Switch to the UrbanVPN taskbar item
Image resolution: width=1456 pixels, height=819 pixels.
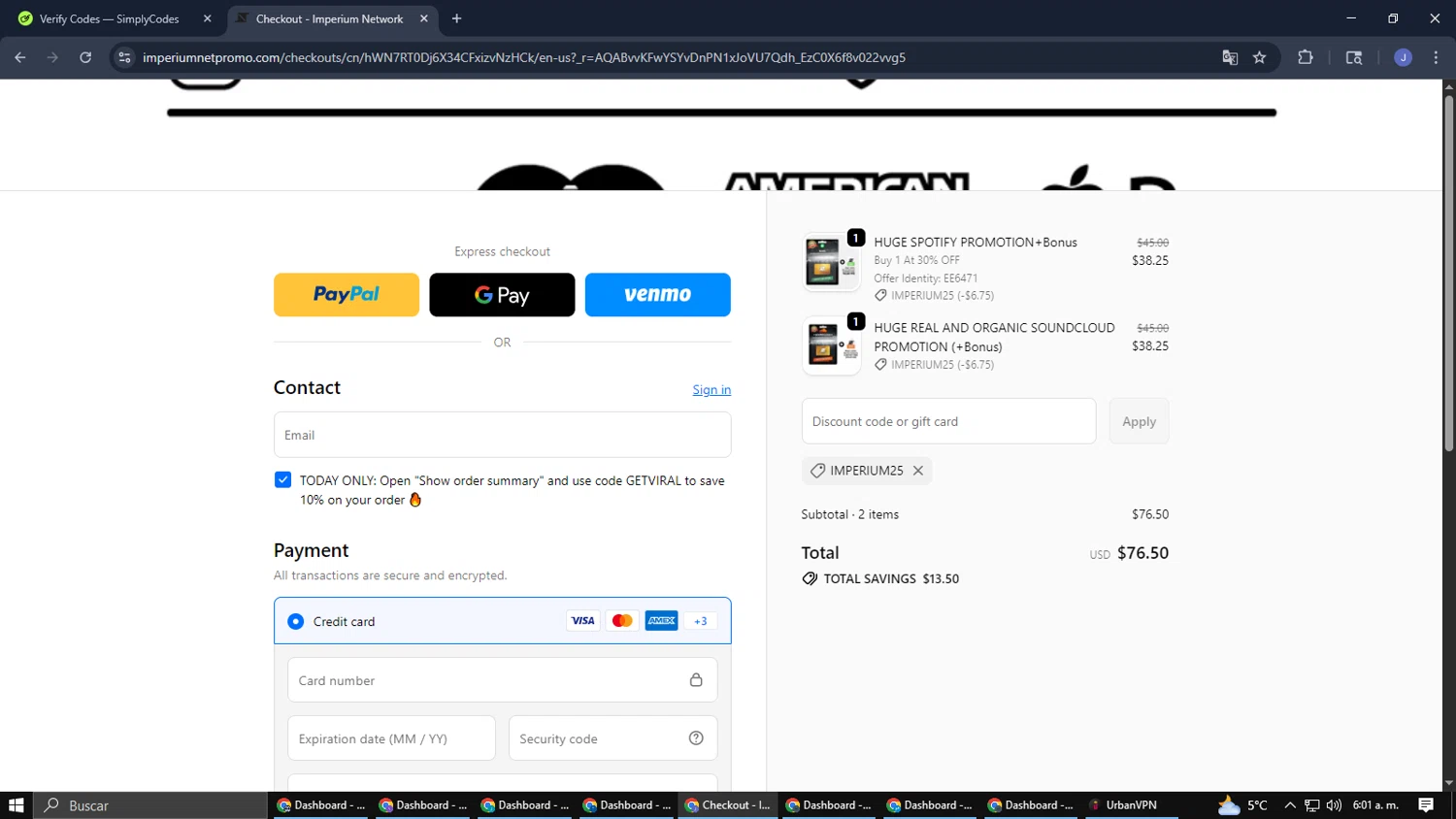coord(1131,805)
